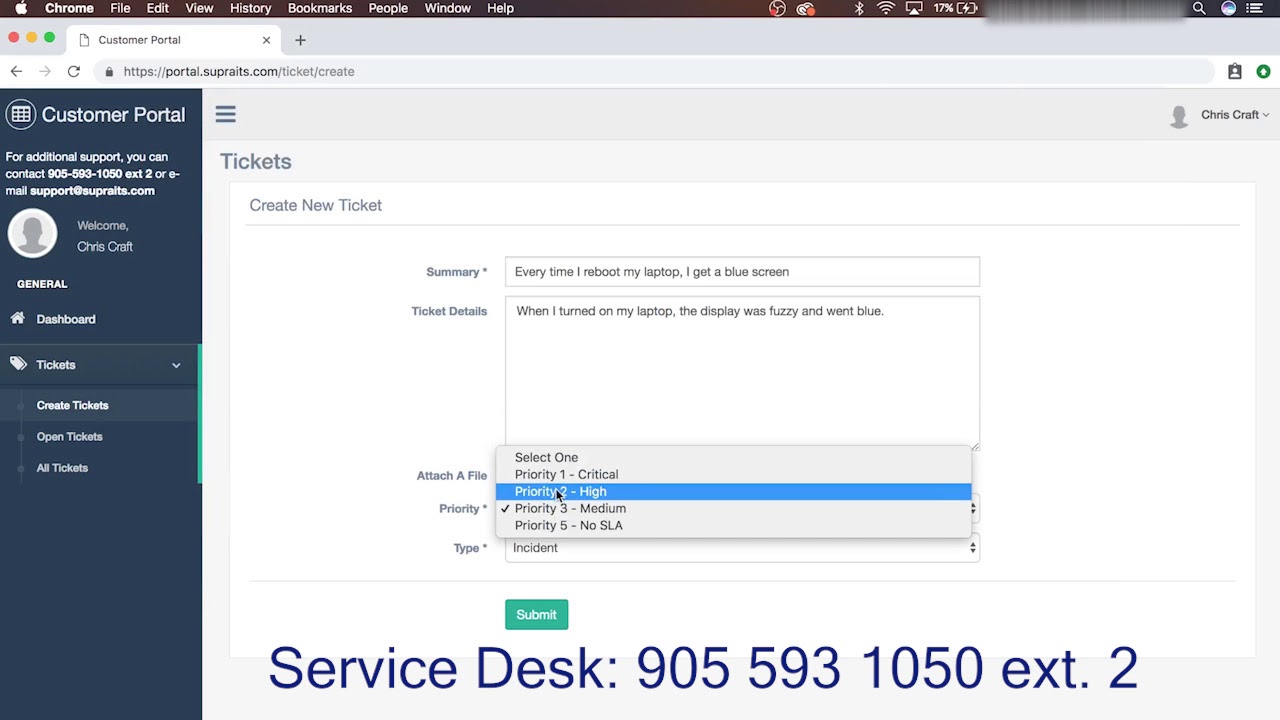
Task: Click inside the Ticket Details text area
Action: [x=742, y=373]
